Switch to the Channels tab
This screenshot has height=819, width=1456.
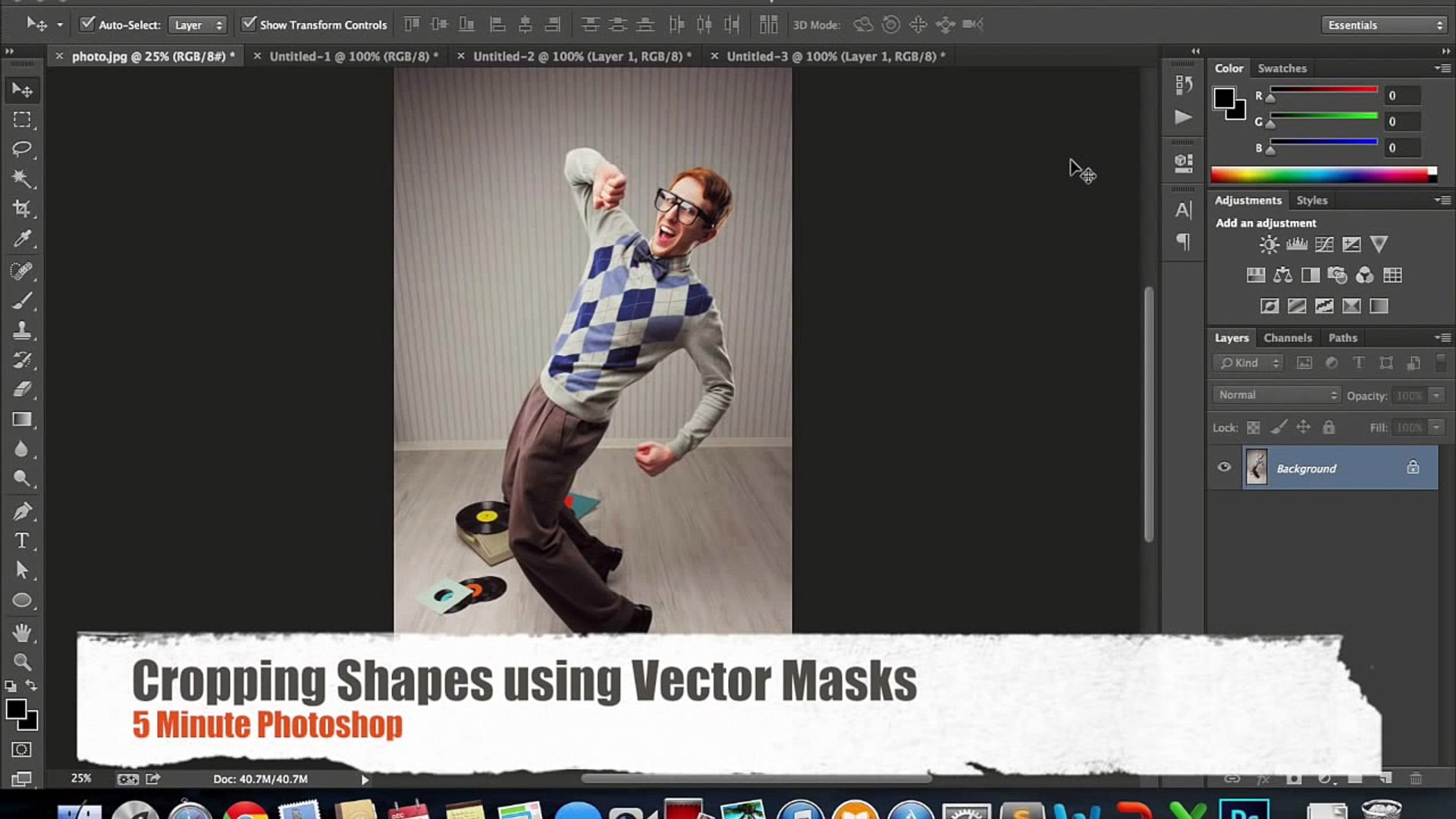(1287, 337)
